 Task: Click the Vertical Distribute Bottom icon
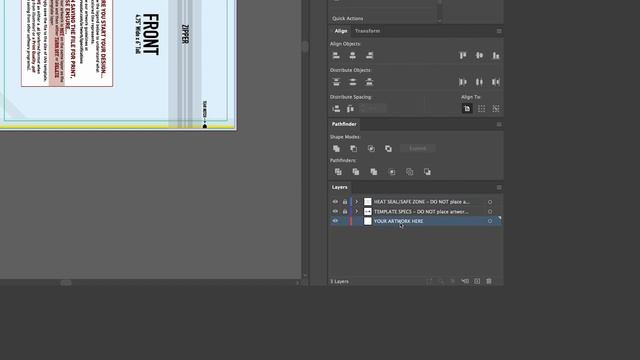point(369,82)
